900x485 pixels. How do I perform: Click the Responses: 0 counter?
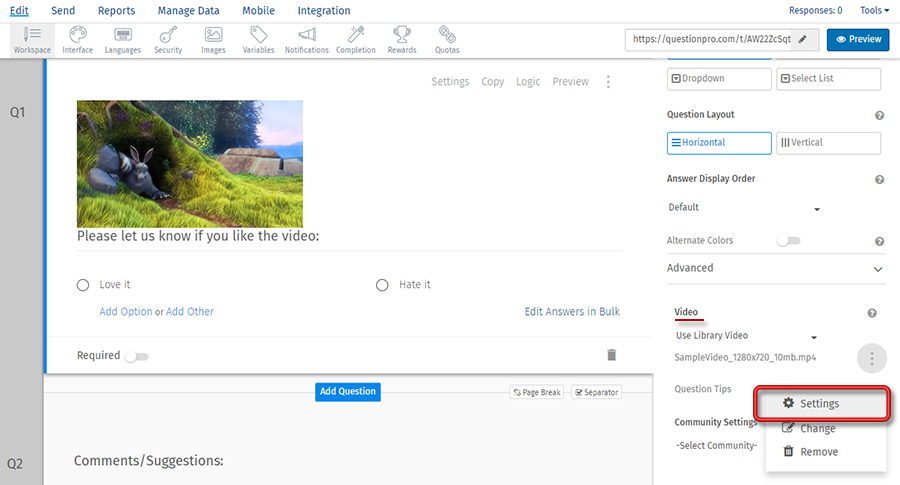click(816, 10)
